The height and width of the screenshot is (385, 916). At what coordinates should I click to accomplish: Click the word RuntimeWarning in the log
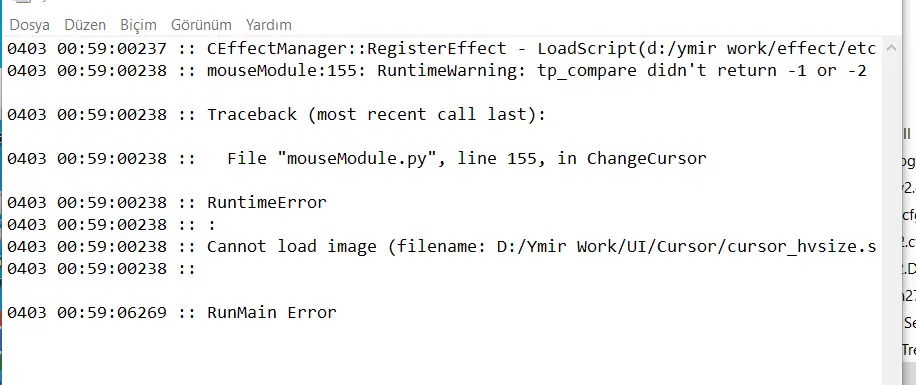coord(447,71)
